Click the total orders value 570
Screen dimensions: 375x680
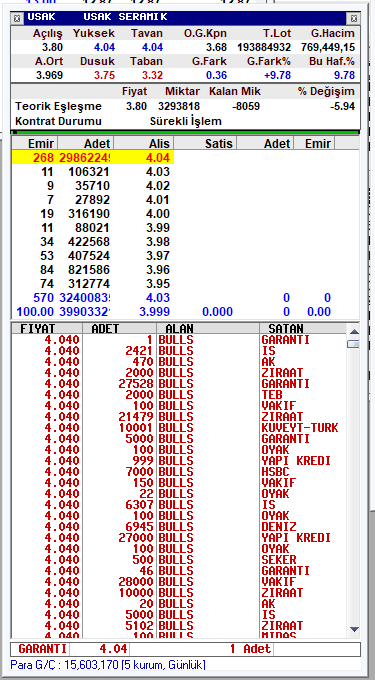click(43, 298)
